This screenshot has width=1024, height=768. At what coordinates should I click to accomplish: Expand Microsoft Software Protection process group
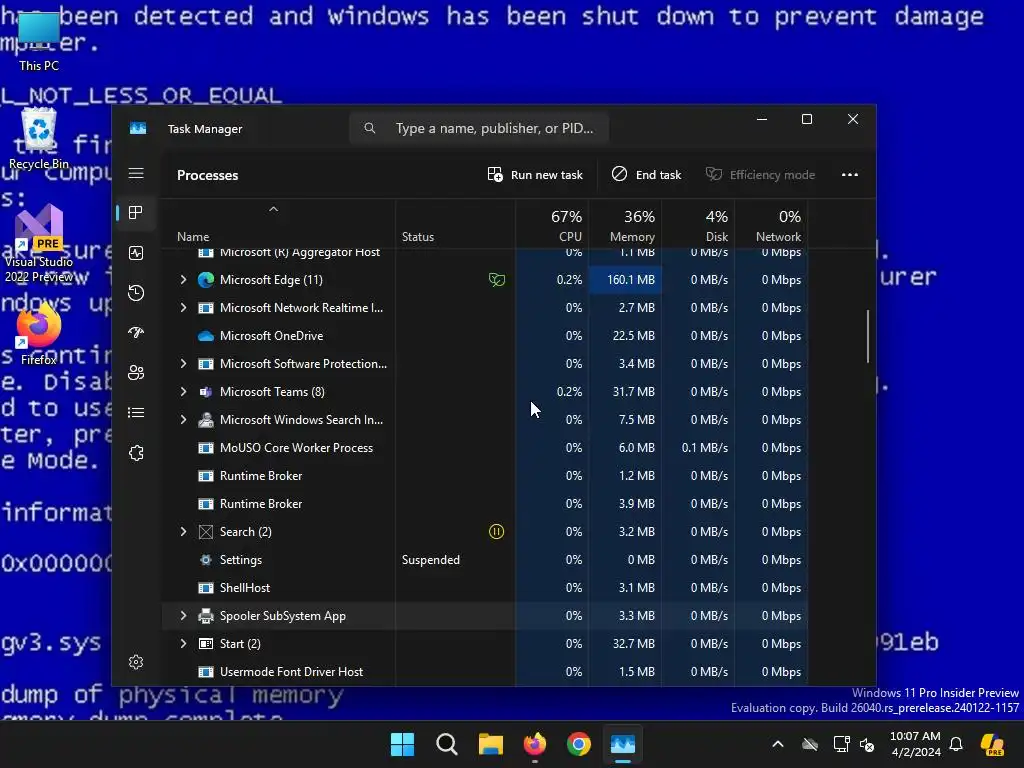(184, 364)
